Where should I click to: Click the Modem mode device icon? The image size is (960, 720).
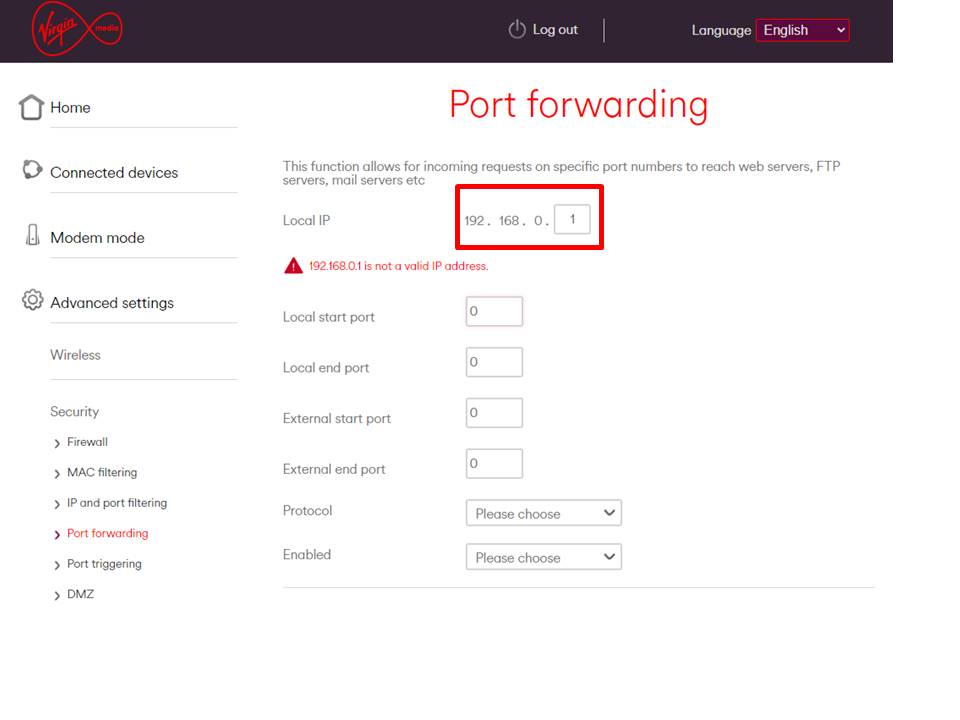tap(32, 234)
